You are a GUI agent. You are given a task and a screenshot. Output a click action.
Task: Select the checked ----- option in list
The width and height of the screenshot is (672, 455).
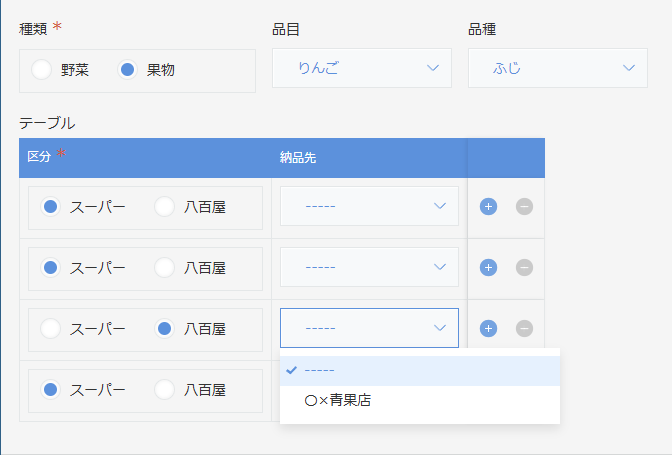click(x=320, y=370)
